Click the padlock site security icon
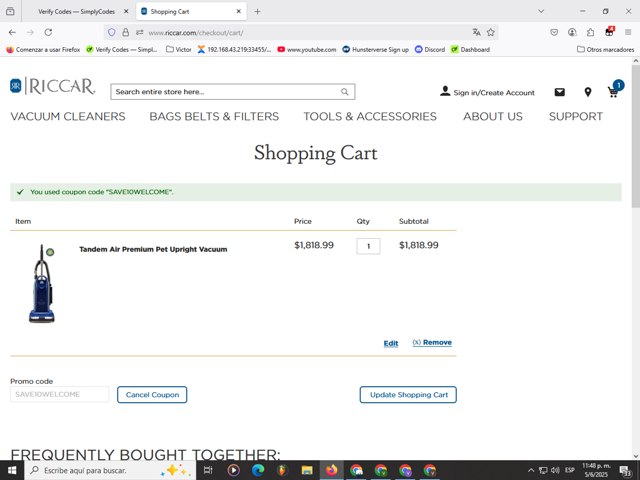The height and width of the screenshot is (480, 640). pyautogui.click(x=126, y=32)
